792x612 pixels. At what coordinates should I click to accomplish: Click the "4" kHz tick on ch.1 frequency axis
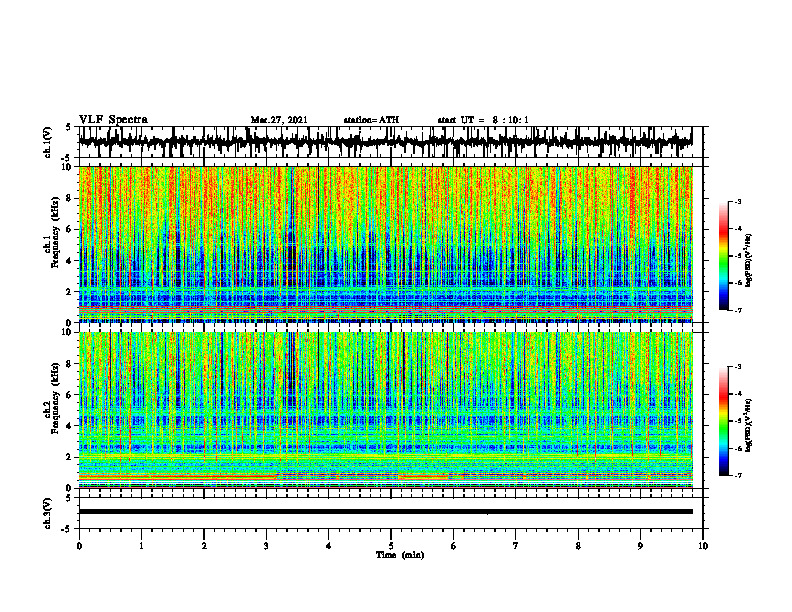click(x=69, y=261)
